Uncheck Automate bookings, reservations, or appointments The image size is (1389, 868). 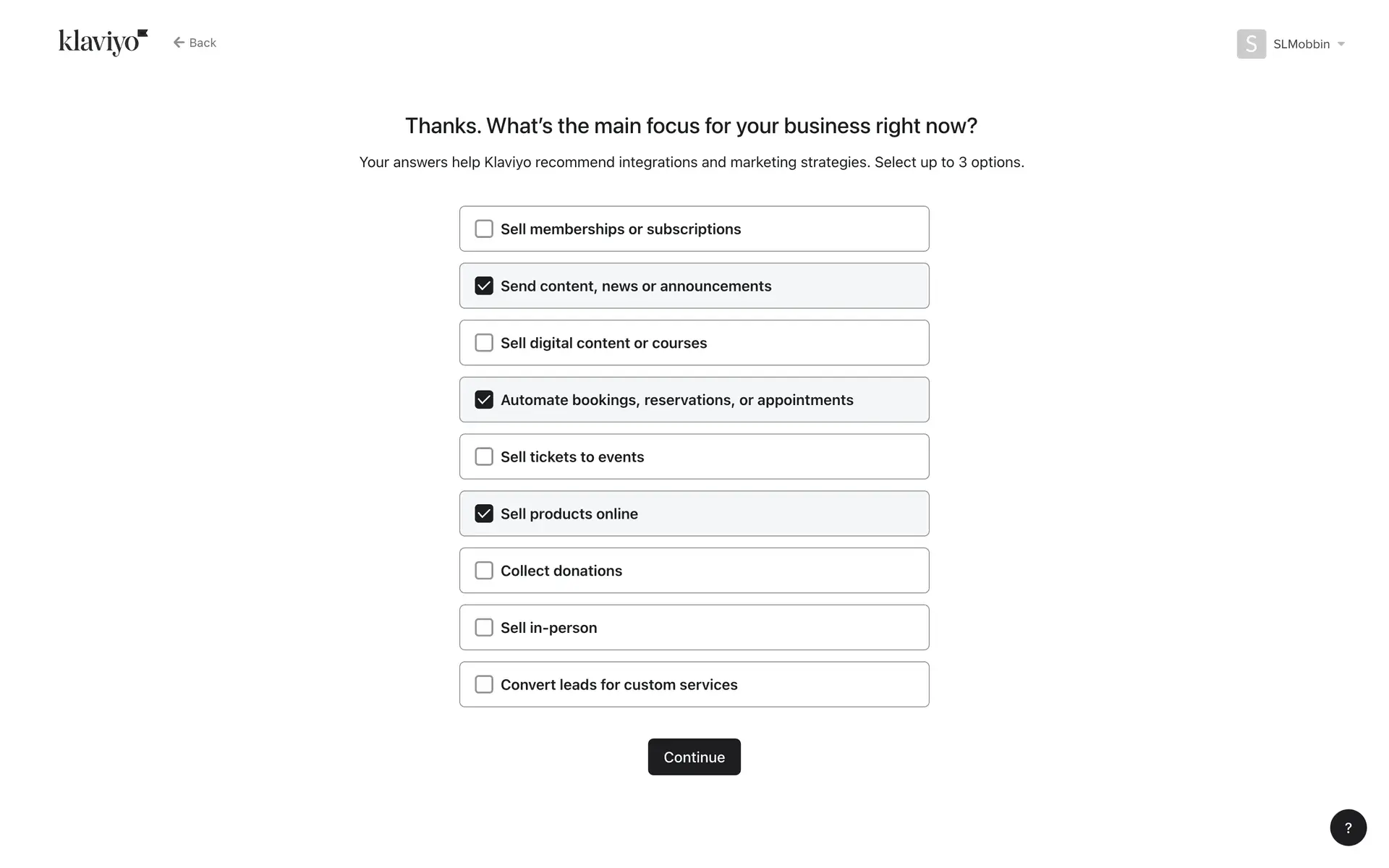484,400
